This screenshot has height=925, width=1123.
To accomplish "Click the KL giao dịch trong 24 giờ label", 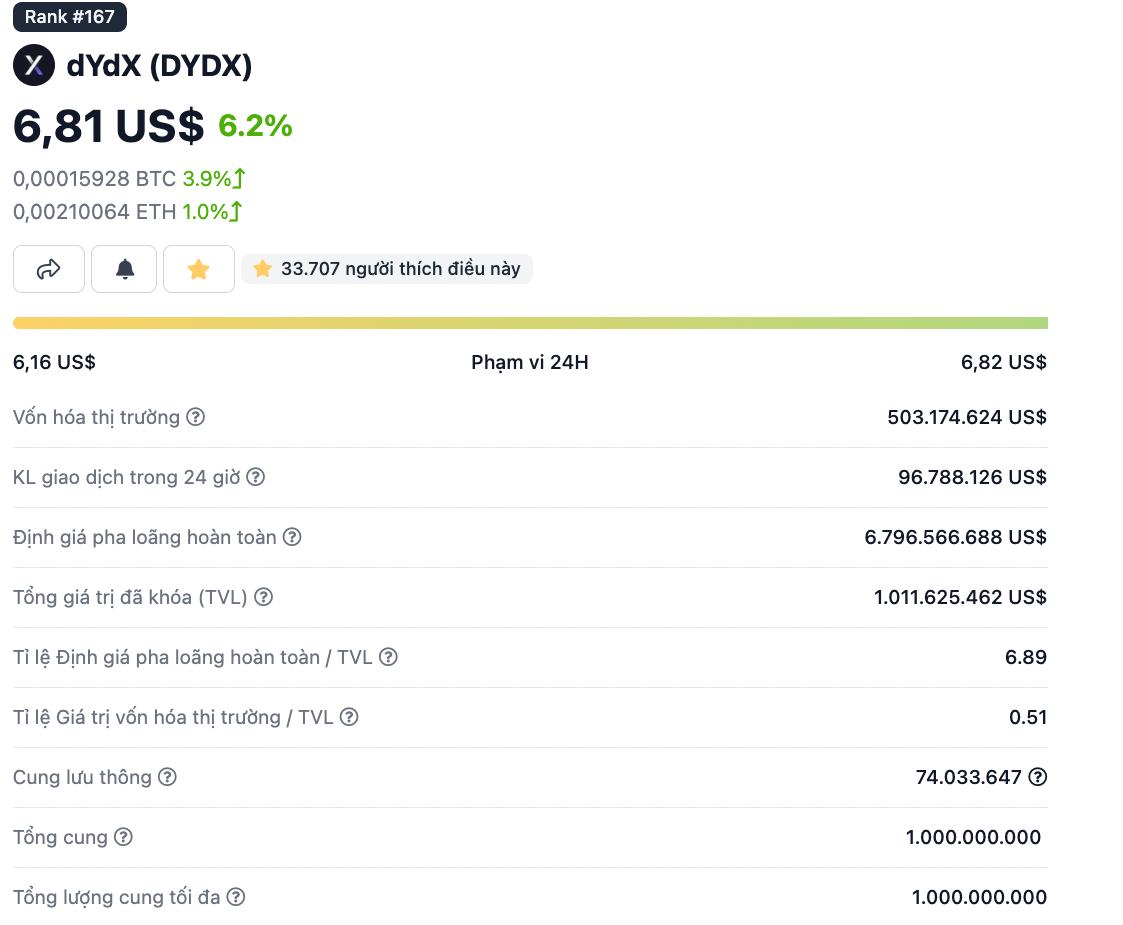I will [x=127, y=478].
